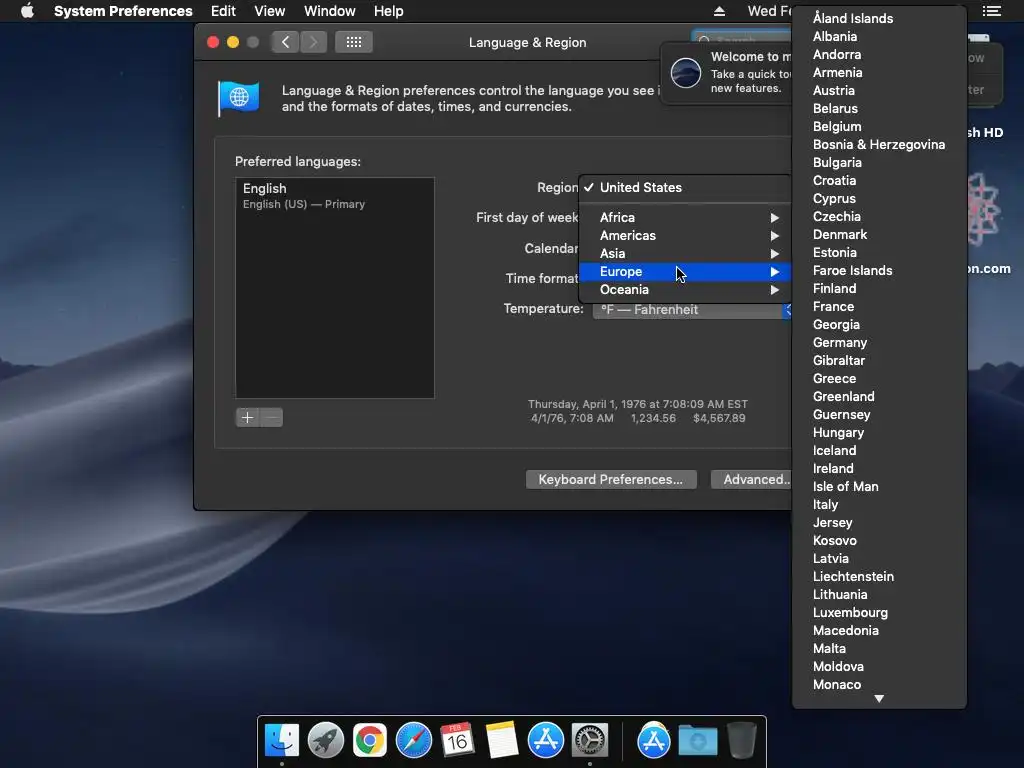Choose Denmark from the country list
1024x768 pixels.
click(879, 235)
